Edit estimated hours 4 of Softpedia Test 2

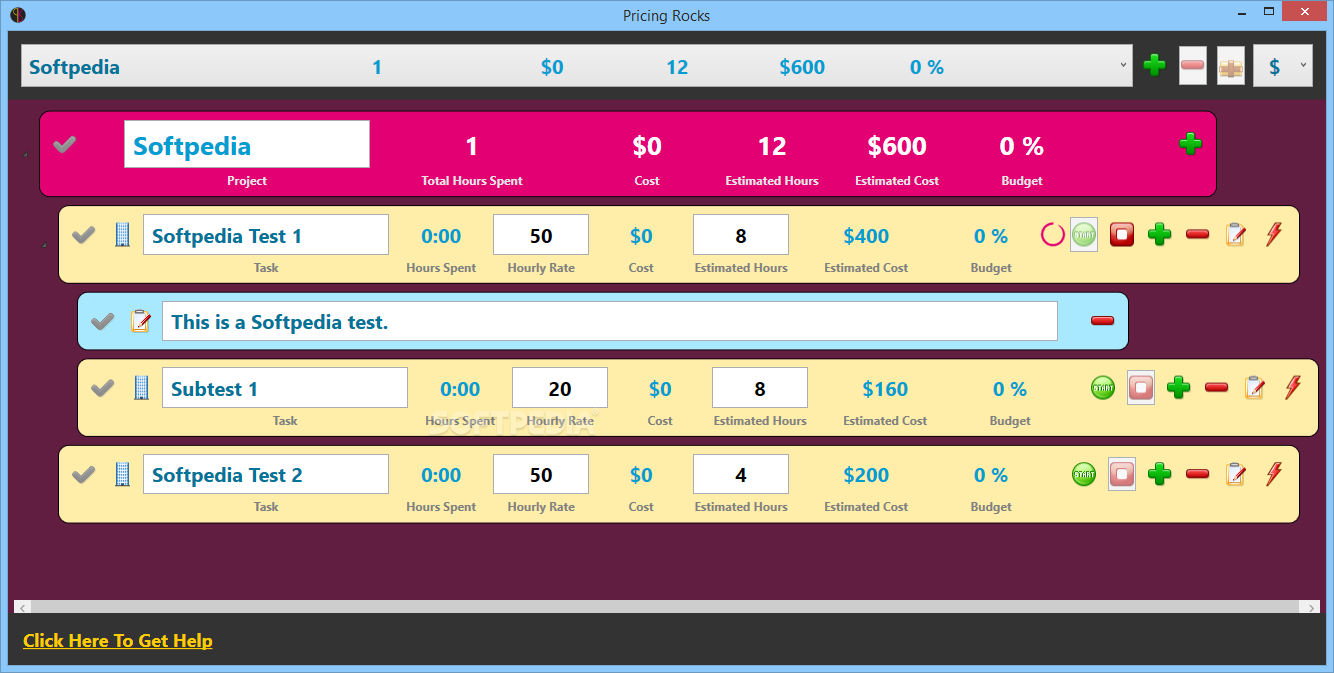coord(741,474)
